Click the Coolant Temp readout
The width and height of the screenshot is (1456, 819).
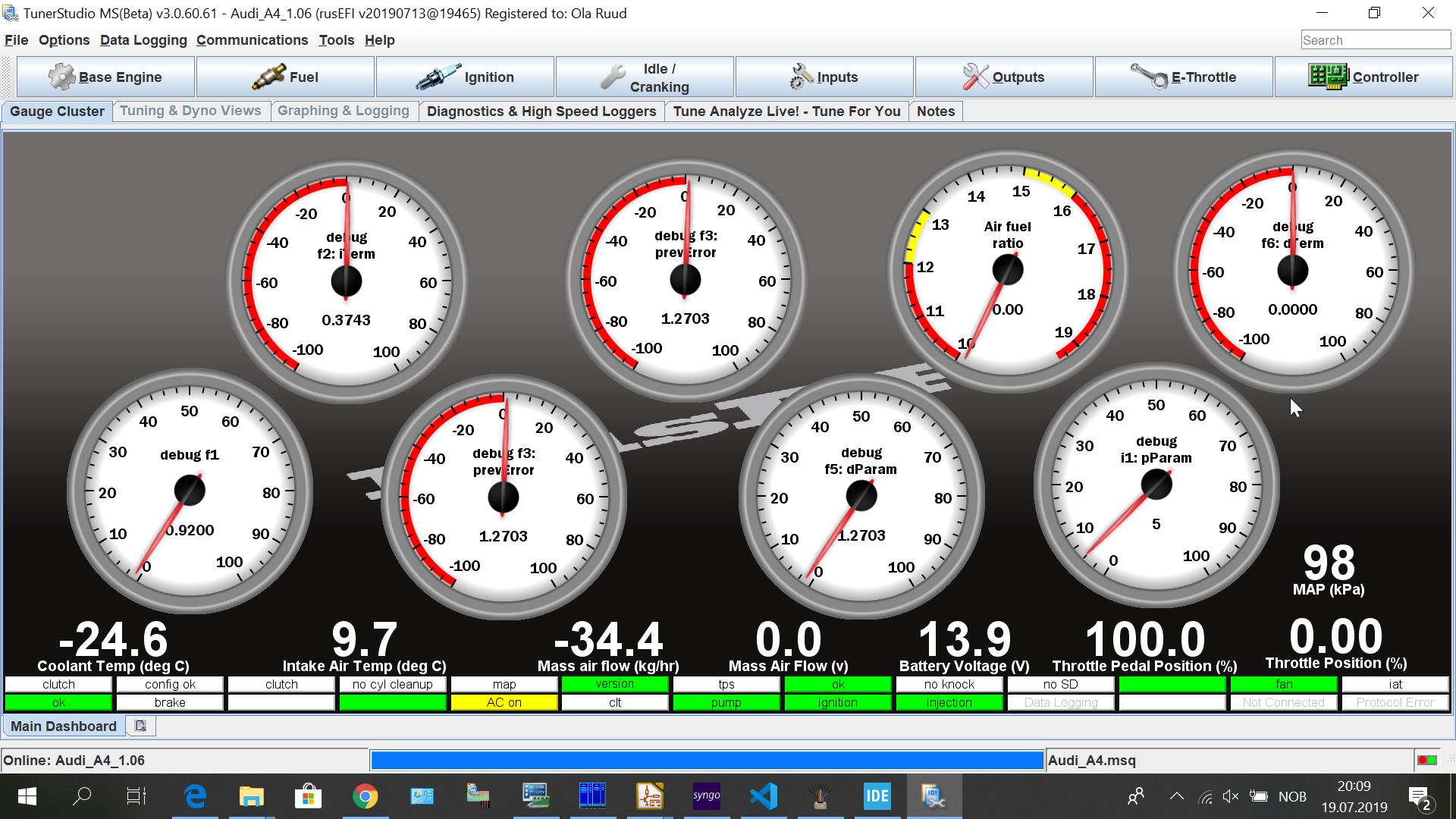point(113,646)
